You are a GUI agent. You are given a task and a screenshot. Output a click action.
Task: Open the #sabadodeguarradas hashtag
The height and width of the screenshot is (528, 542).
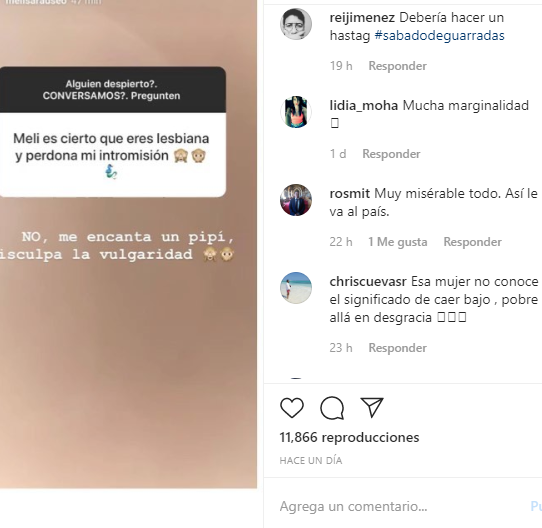click(439, 35)
